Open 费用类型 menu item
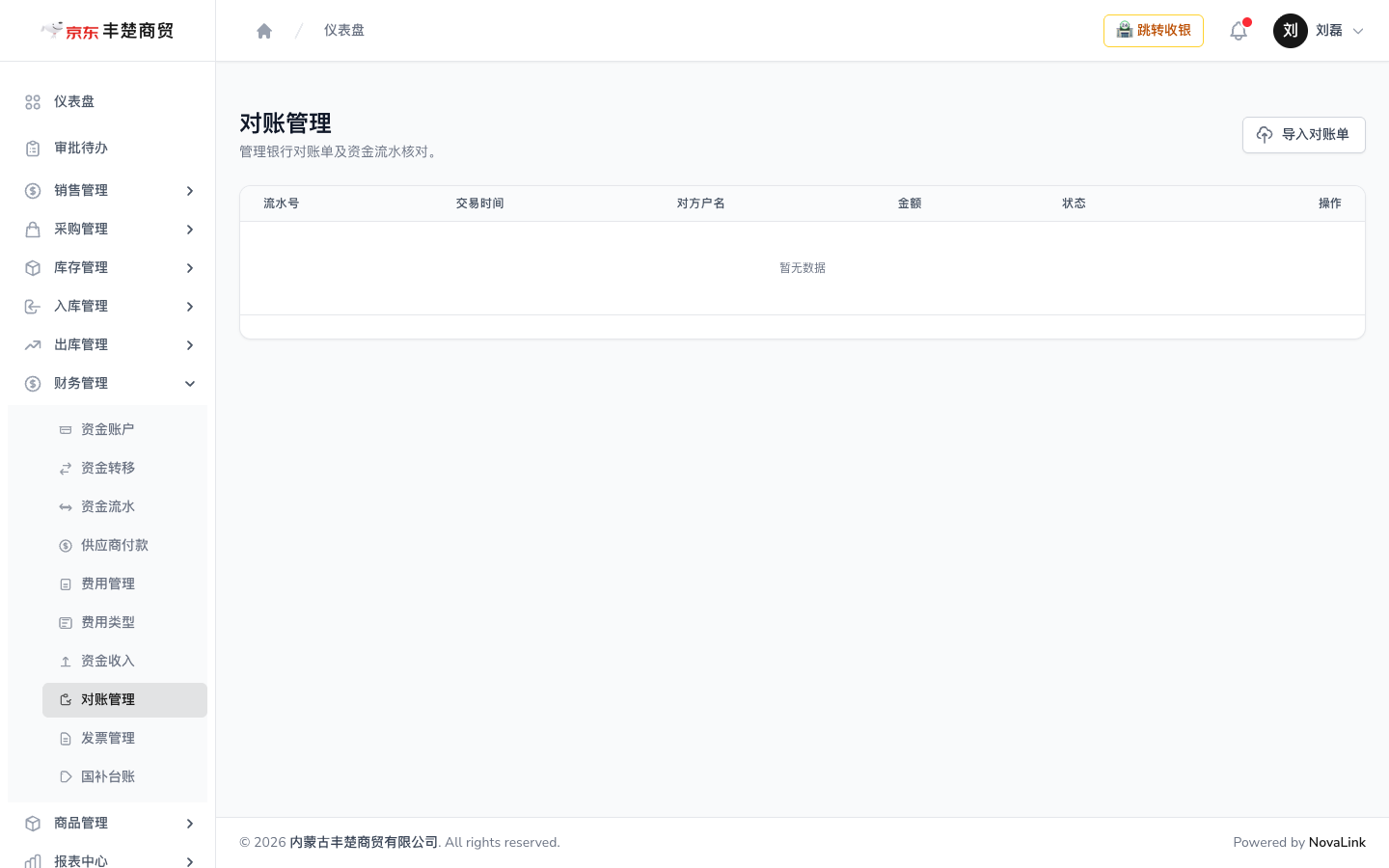Screen dimensions: 1389x868 point(124,623)
